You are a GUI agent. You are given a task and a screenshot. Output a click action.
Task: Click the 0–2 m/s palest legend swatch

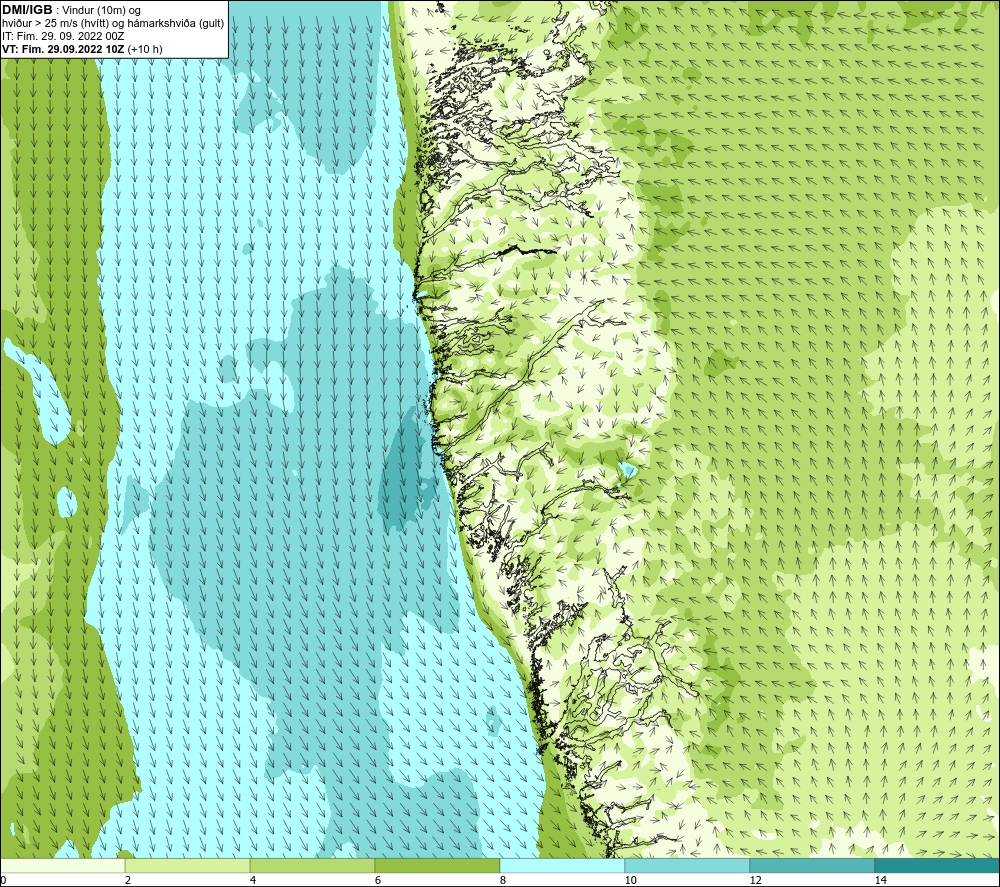(x=62, y=865)
